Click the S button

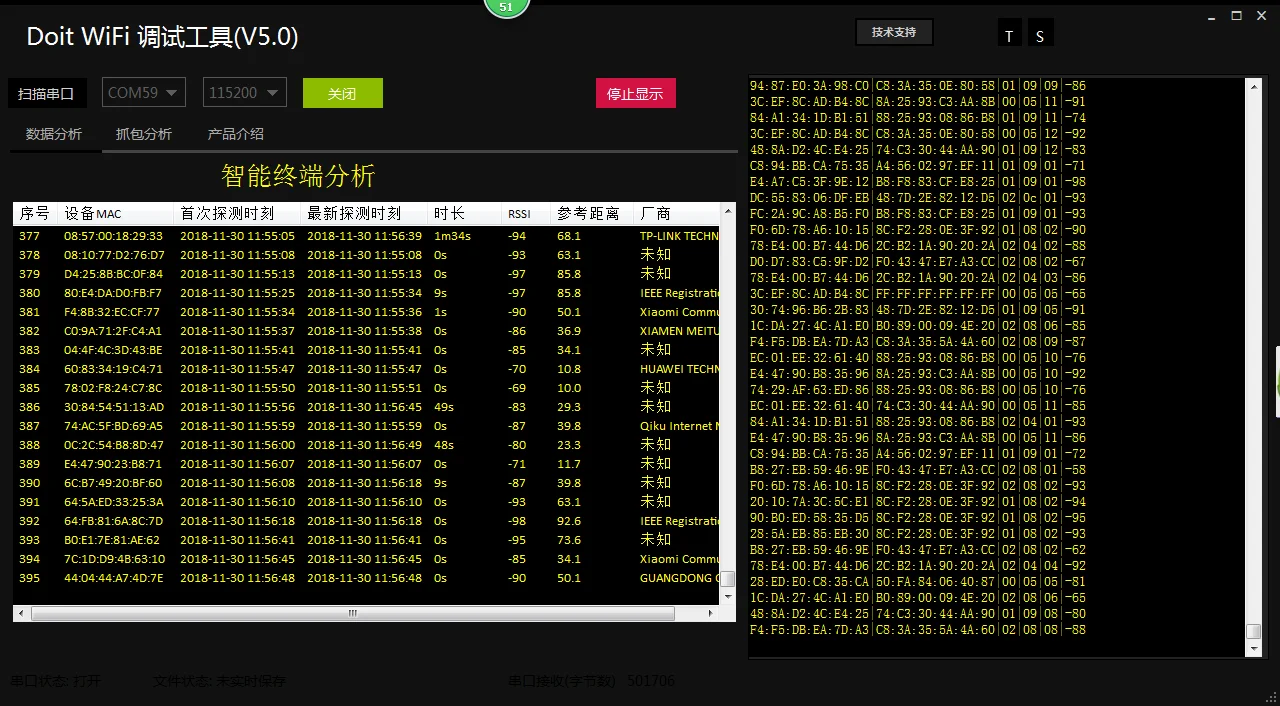click(x=1040, y=33)
